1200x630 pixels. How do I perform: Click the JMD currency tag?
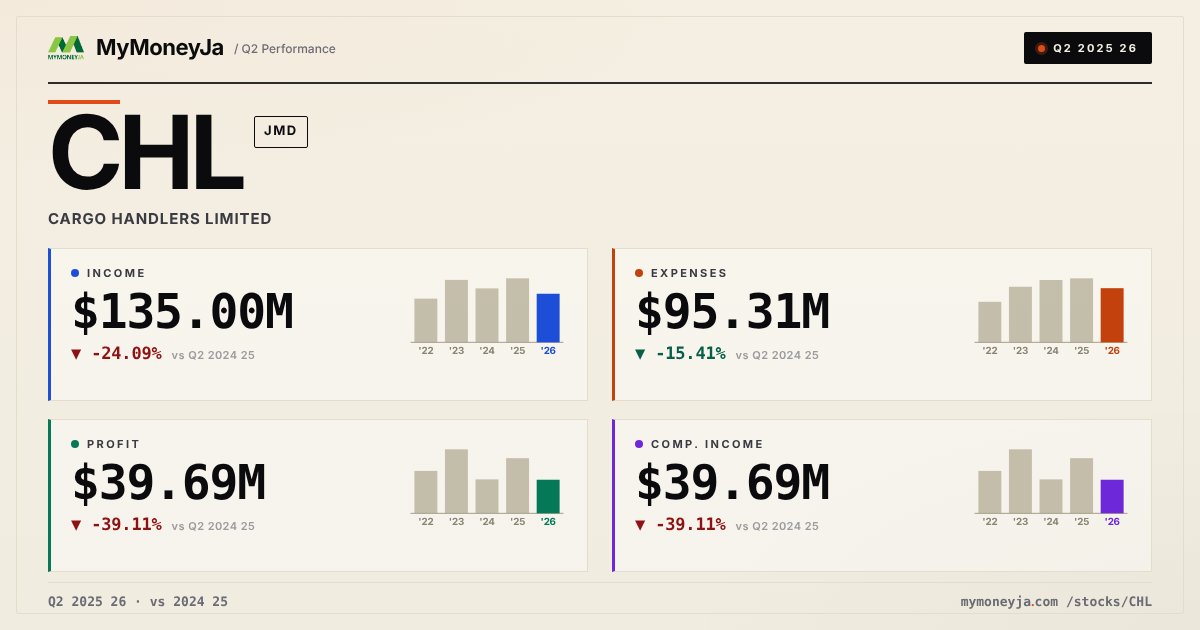click(281, 131)
